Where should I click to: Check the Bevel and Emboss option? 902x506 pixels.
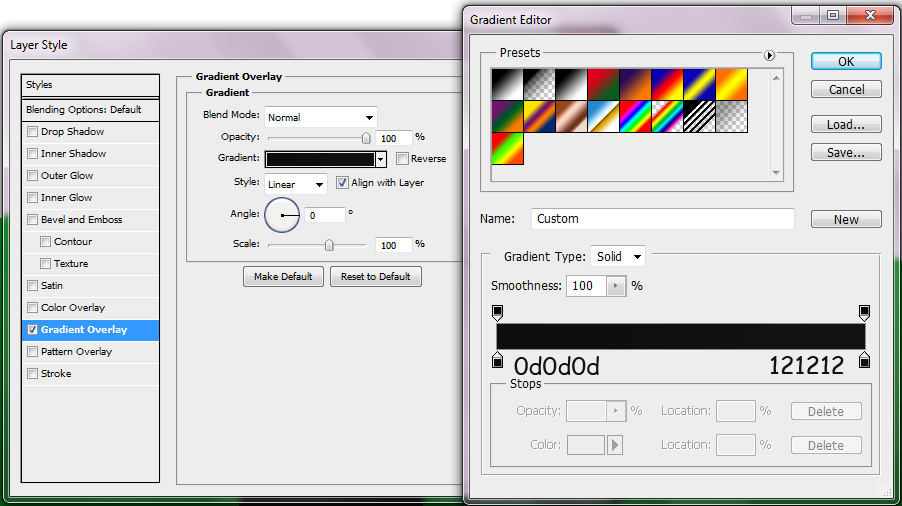pos(33,220)
